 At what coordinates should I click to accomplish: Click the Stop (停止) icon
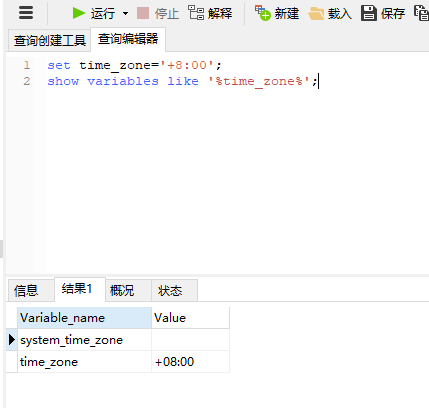point(143,13)
